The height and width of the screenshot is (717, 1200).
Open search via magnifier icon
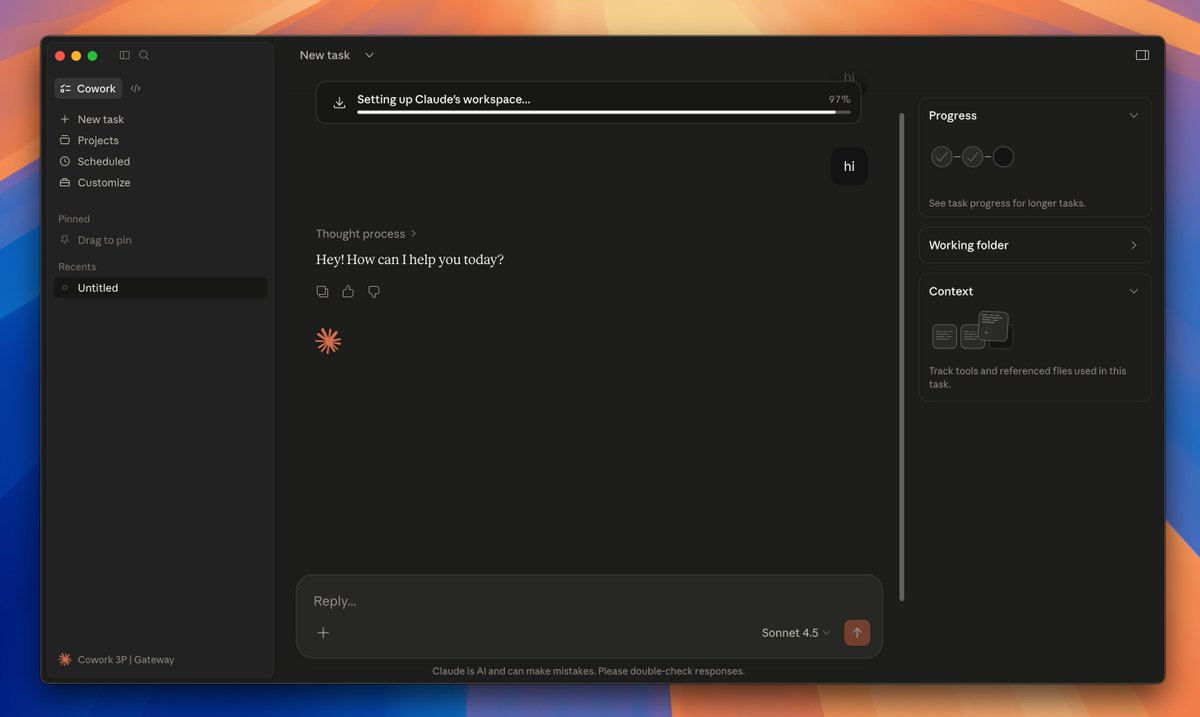tap(144, 55)
